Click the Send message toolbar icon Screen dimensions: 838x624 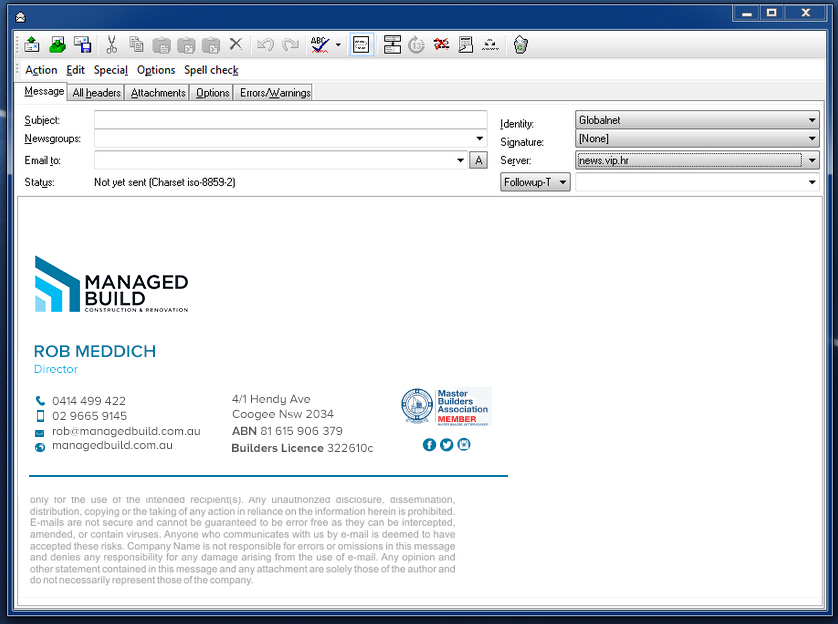coord(32,45)
